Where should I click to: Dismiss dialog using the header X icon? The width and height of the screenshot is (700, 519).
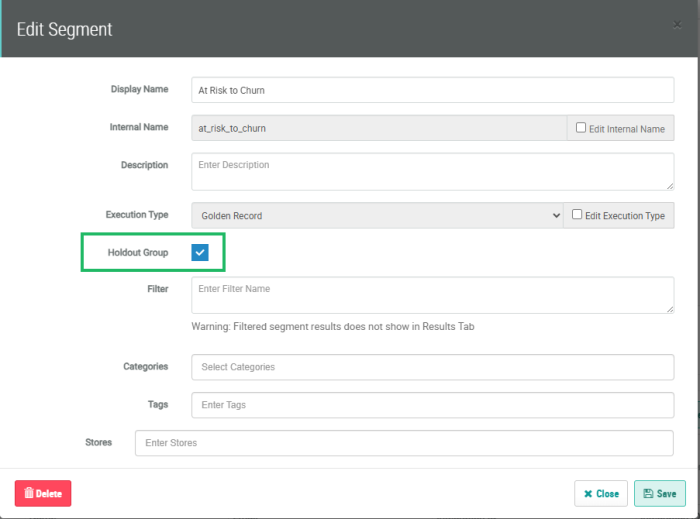677,26
